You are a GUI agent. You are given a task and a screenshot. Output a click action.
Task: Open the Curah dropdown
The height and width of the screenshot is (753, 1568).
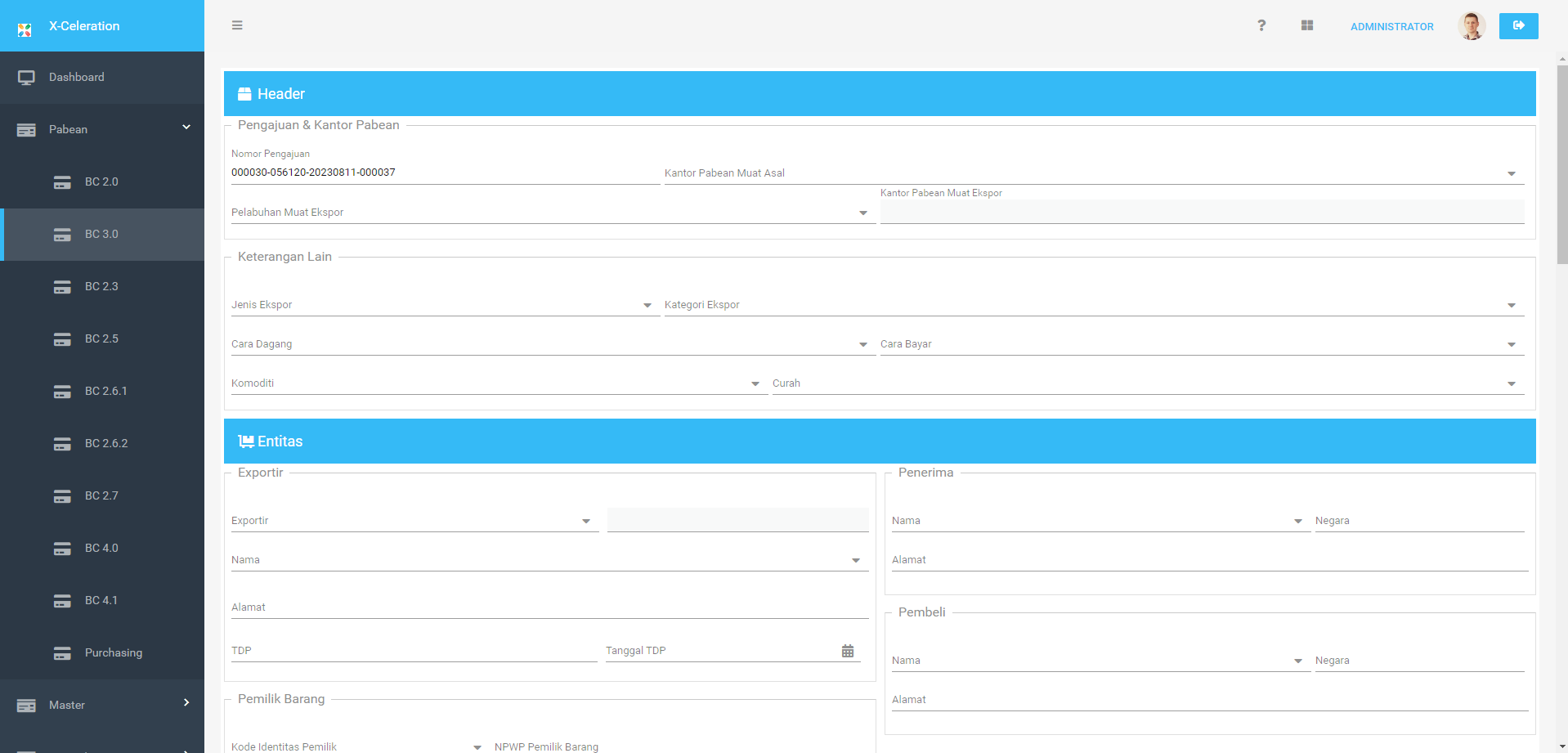[1148, 383]
